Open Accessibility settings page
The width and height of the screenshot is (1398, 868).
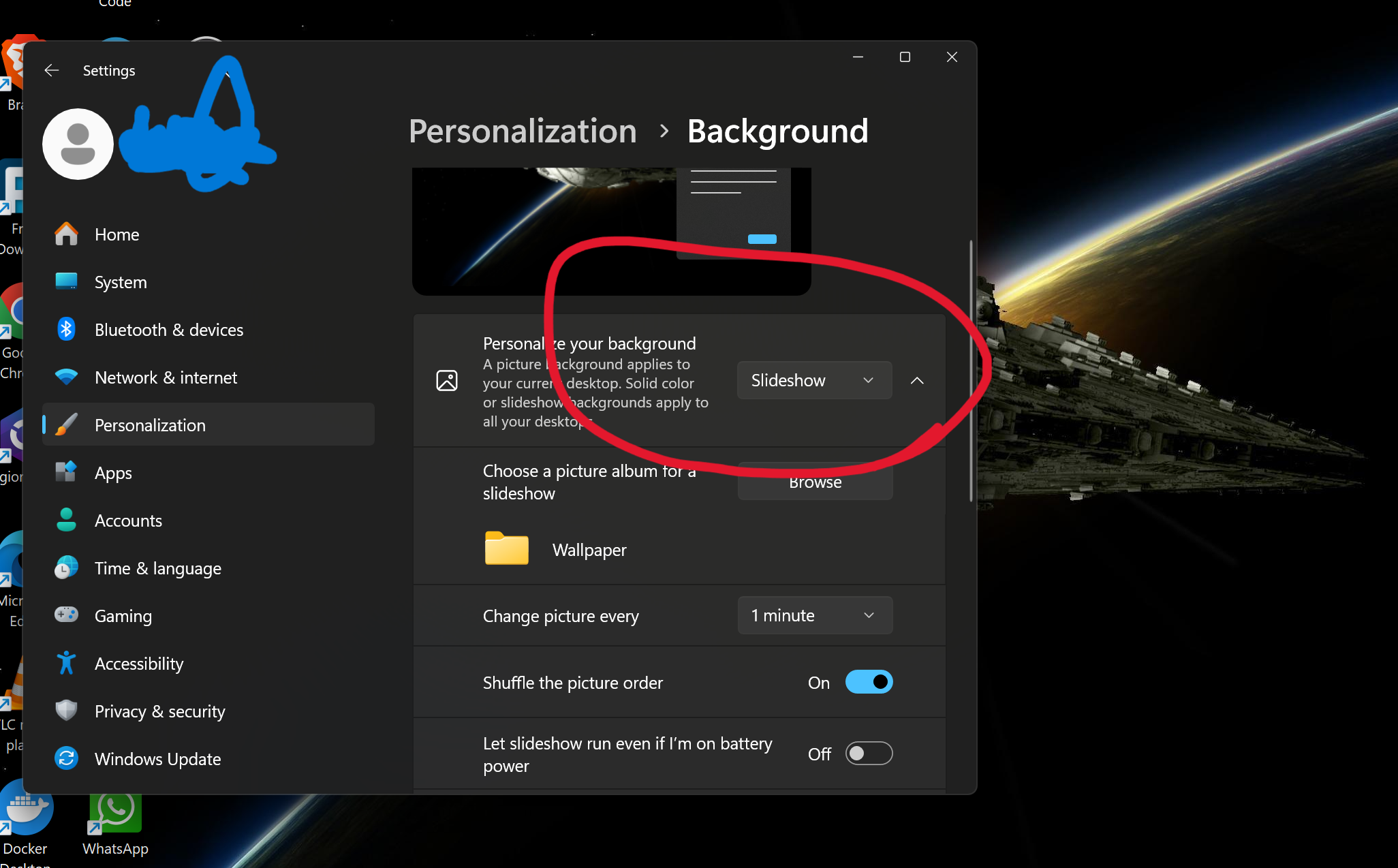(208, 664)
